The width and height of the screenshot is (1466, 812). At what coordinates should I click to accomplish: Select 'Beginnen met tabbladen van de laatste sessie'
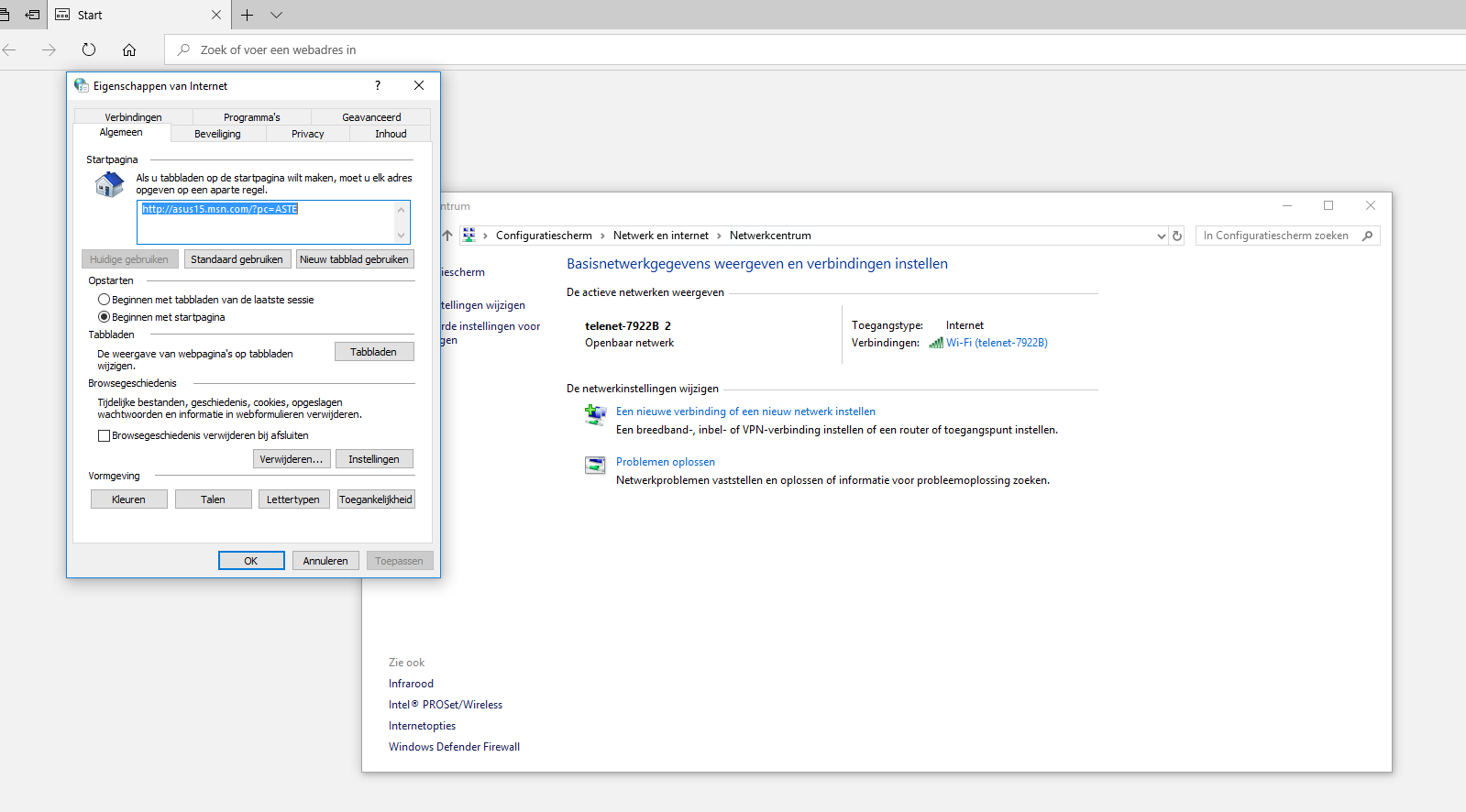pyautogui.click(x=104, y=300)
